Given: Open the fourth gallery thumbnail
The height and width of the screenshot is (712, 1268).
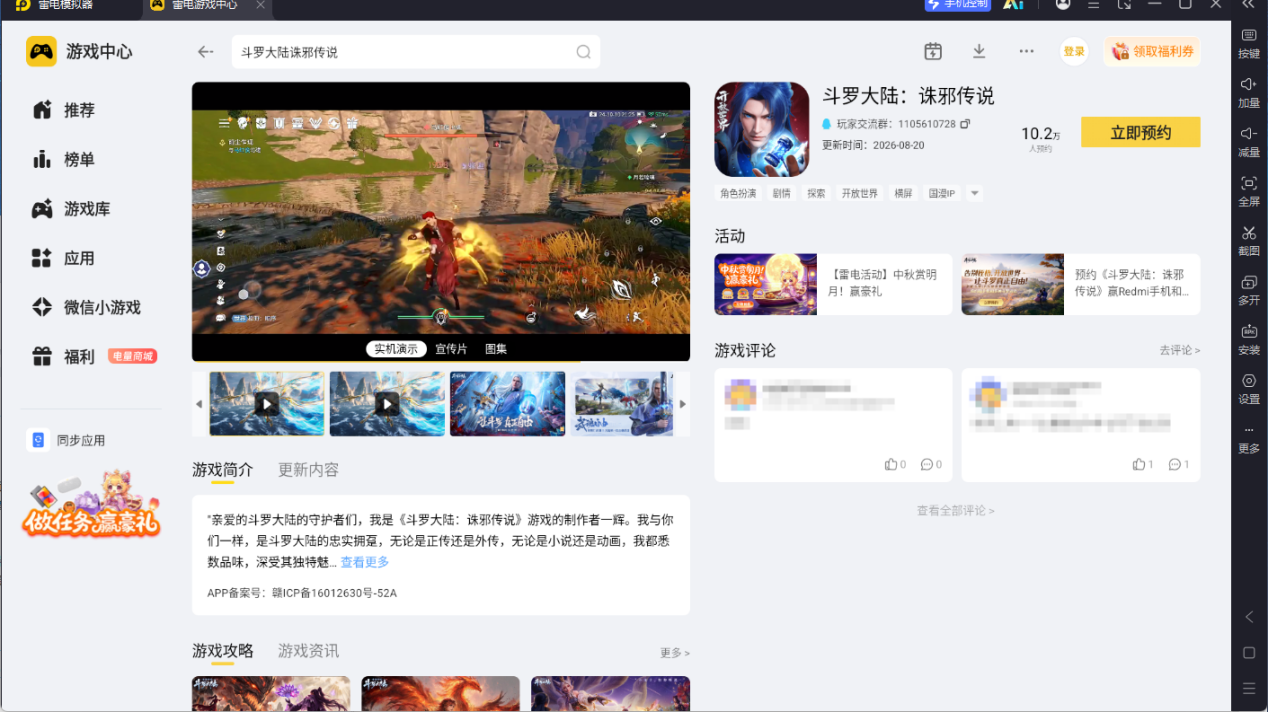Looking at the screenshot, I should pyautogui.click(x=623, y=404).
